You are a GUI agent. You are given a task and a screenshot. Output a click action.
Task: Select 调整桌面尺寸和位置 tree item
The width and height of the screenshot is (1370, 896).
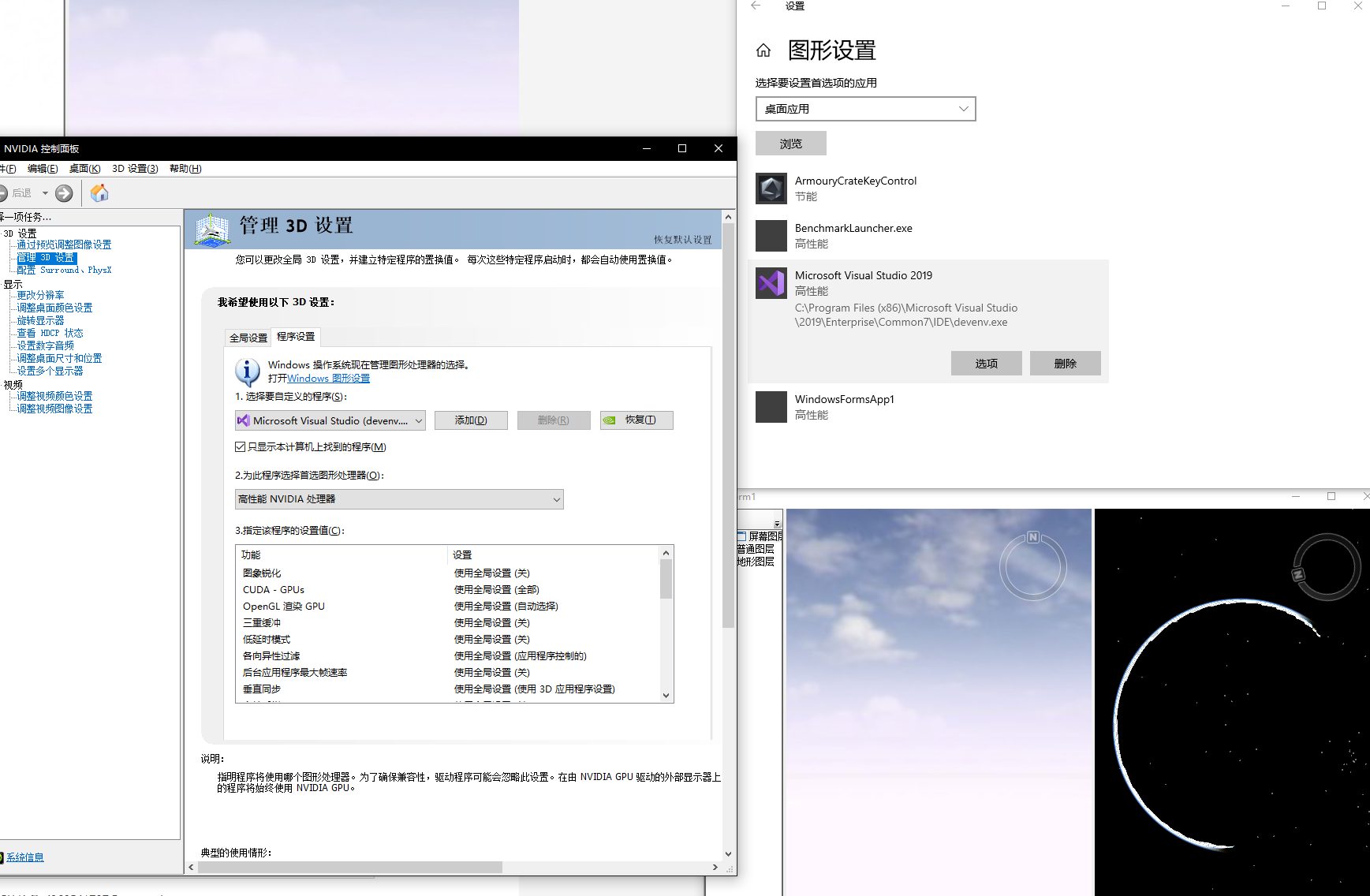[x=59, y=359]
